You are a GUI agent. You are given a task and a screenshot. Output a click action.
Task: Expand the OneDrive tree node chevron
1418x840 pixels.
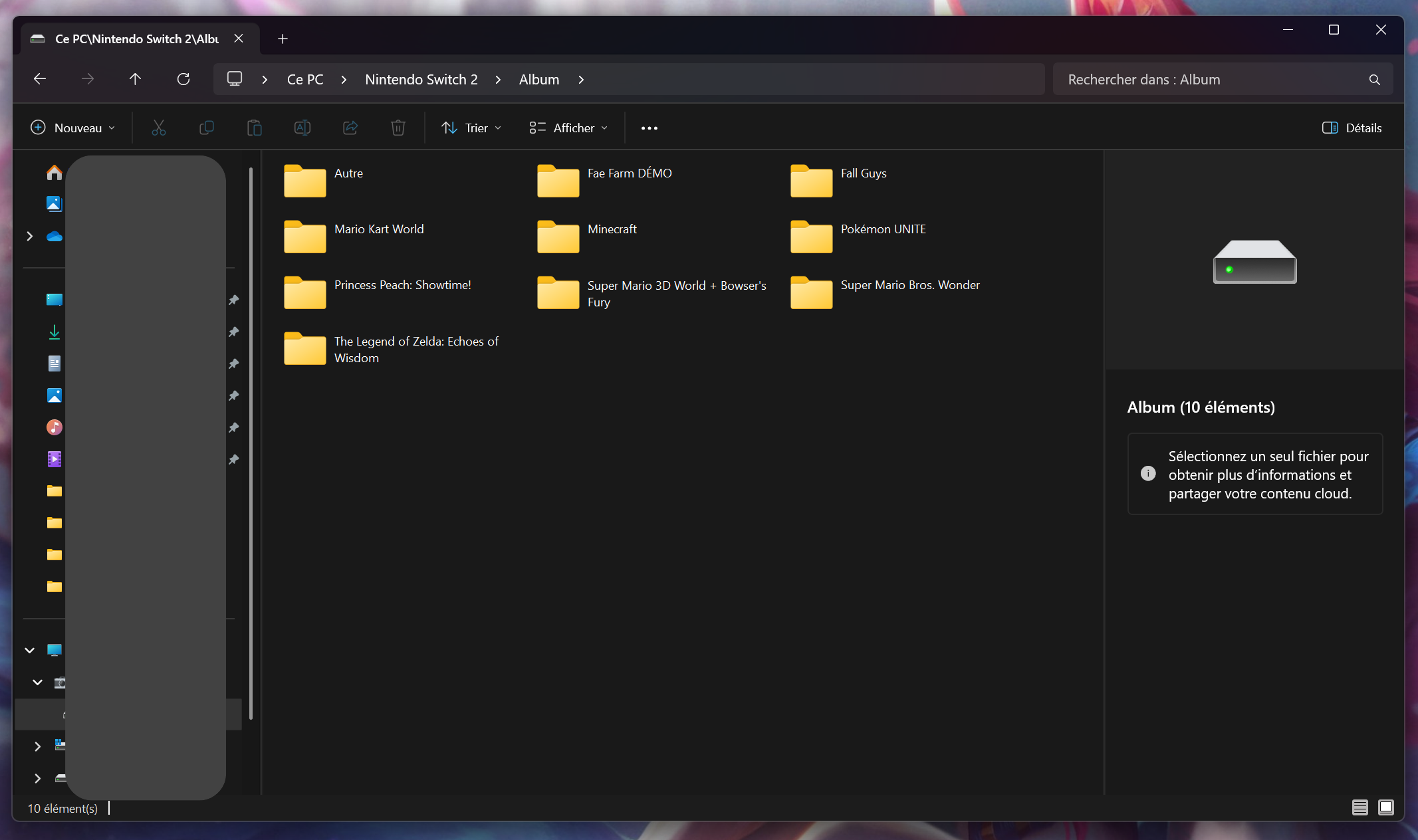(x=29, y=237)
